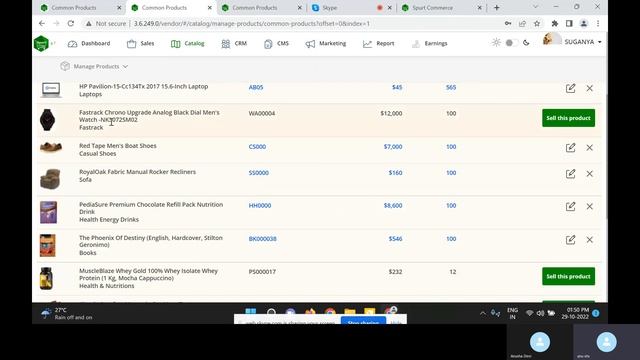Image resolution: width=640 pixels, height=360 pixels.
Task: Open the Sales menu
Action: pyautogui.click(x=140, y=43)
